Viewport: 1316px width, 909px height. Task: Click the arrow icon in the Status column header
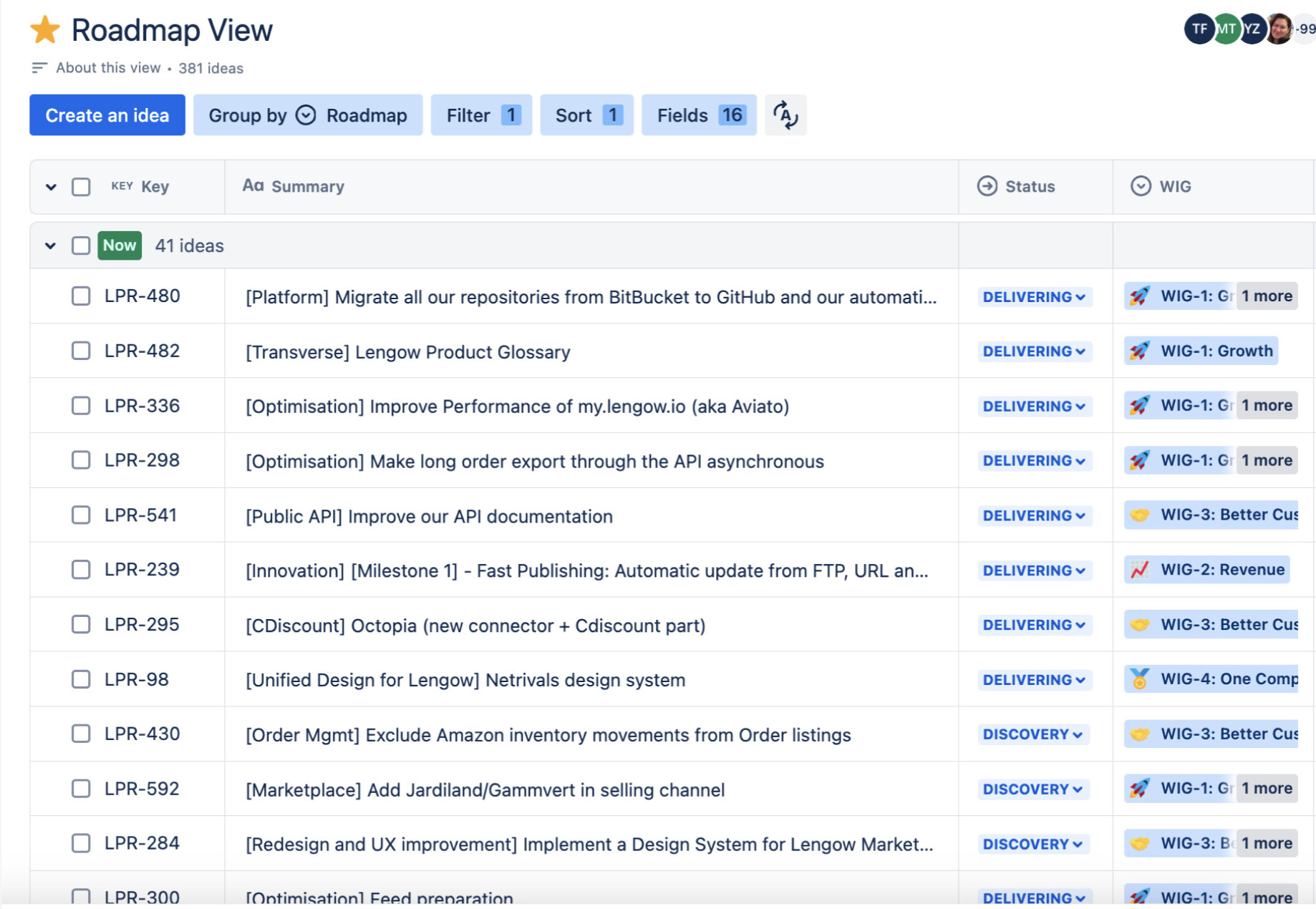[986, 186]
